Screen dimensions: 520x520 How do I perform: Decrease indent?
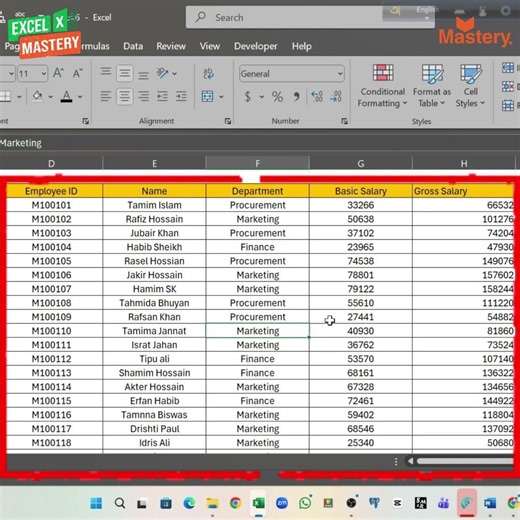pos(162,96)
